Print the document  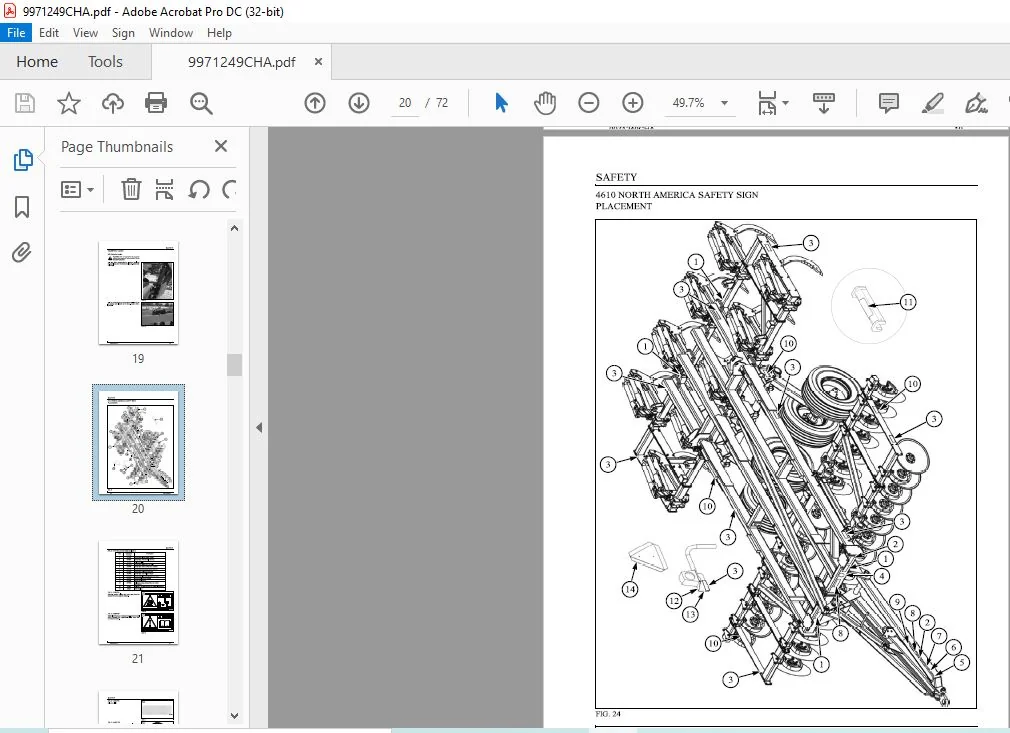156,103
